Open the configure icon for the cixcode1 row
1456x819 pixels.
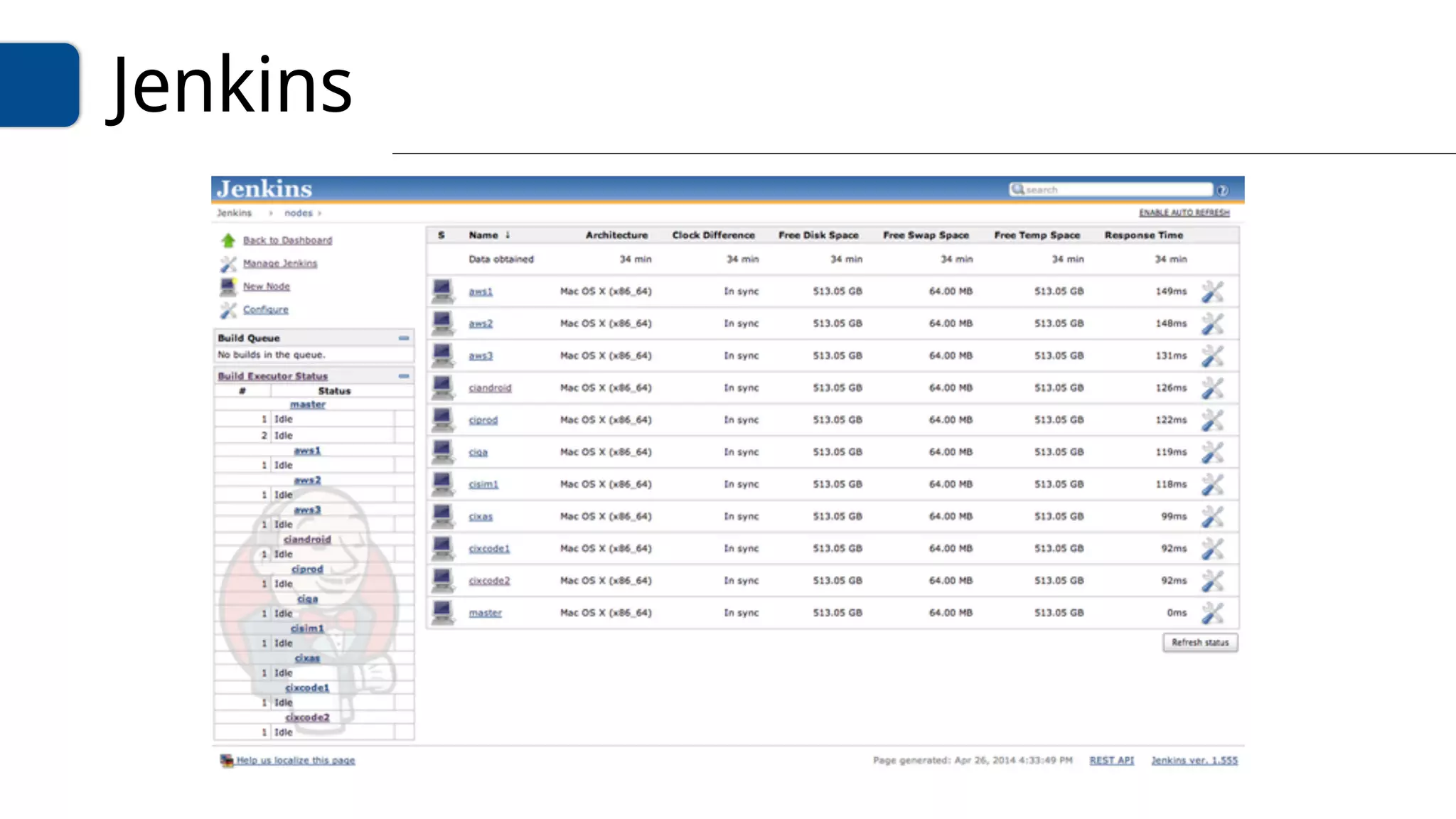[x=1213, y=549]
